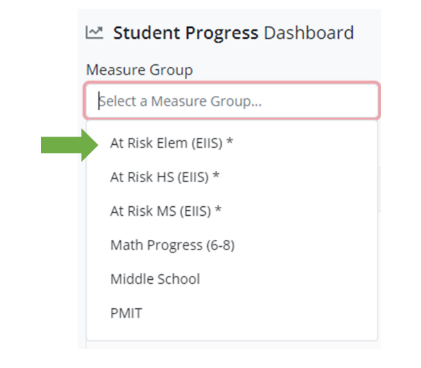Click the Student Progress Dashboard heading

click(x=233, y=33)
